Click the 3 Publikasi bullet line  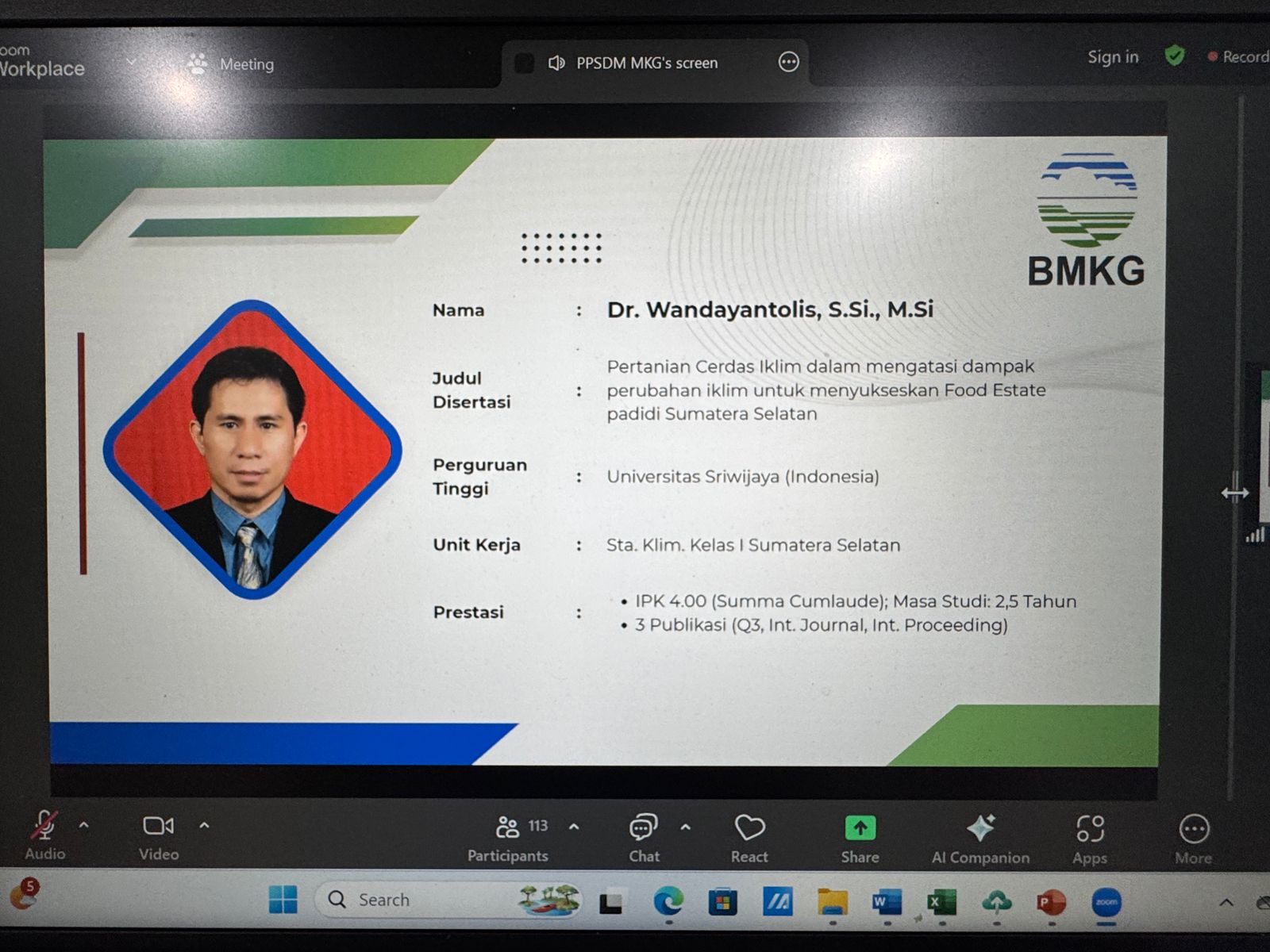pyautogui.click(x=815, y=625)
